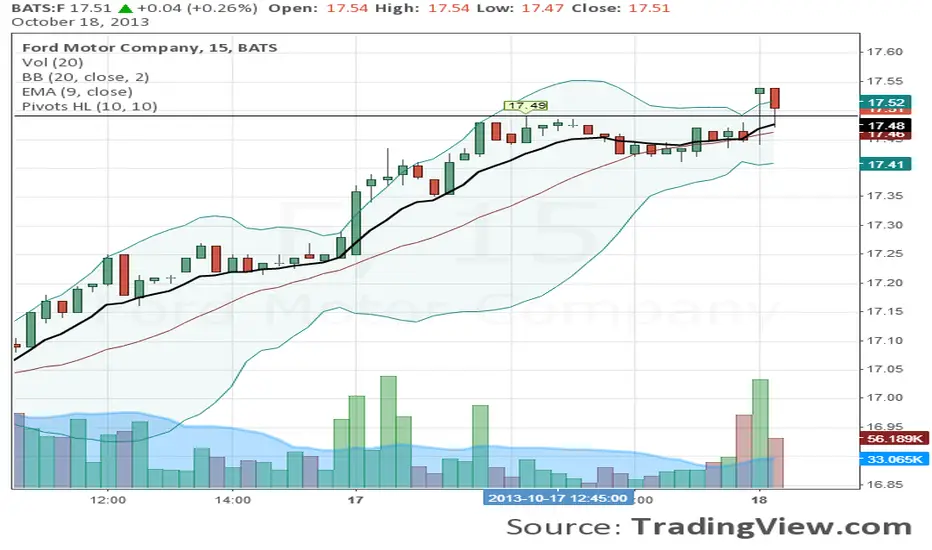Click the 17.35 price axis label
The height and width of the screenshot is (550, 932).
[x=884, y=196]
